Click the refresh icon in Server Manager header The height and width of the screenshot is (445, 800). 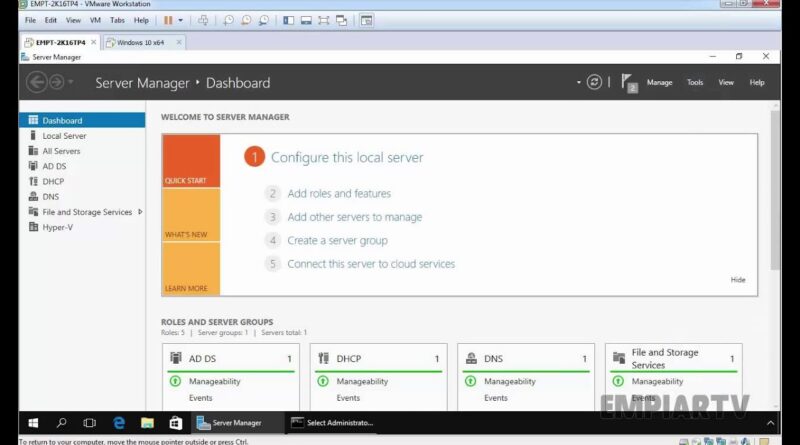(x=594, y=82)
